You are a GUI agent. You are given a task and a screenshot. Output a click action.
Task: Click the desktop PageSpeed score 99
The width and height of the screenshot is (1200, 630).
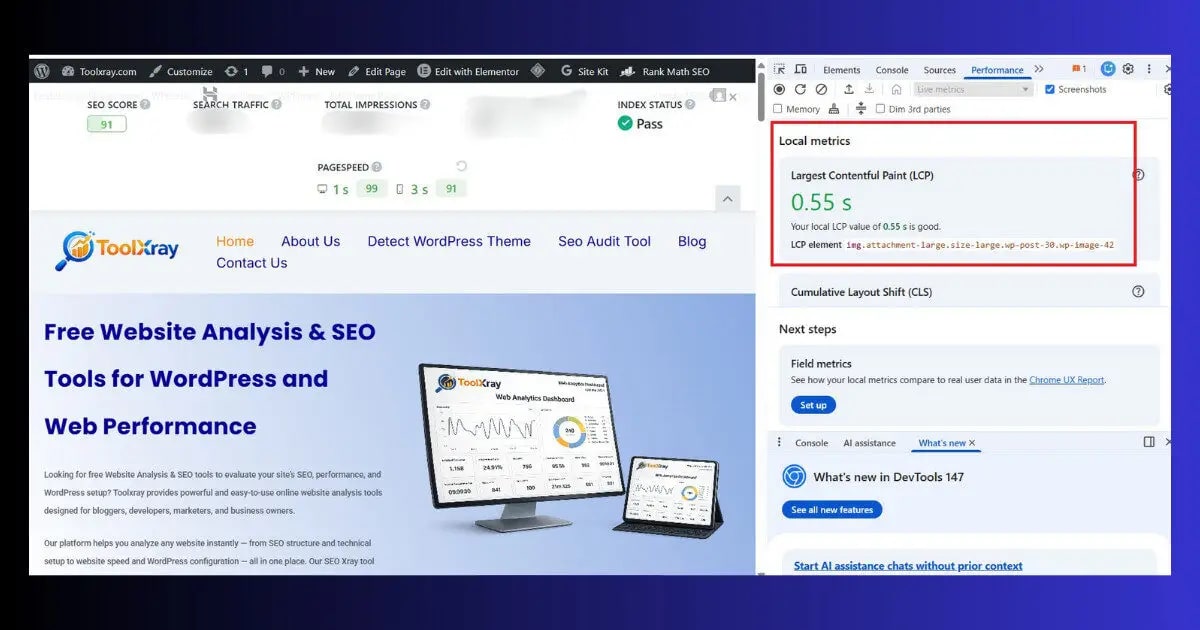pos(371,188)
